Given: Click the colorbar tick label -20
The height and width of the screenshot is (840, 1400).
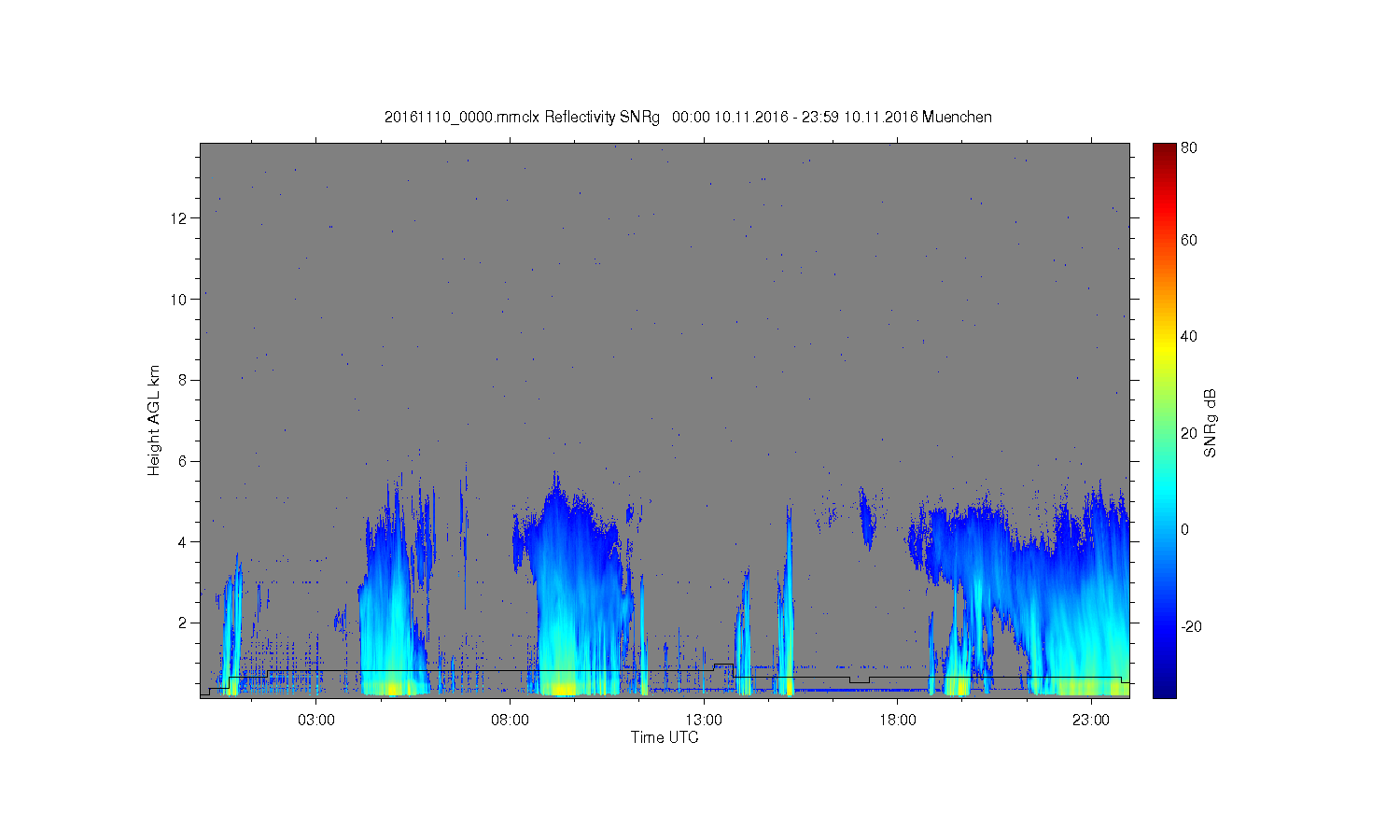Looking at the screenshot, I should click(1191, 626).
